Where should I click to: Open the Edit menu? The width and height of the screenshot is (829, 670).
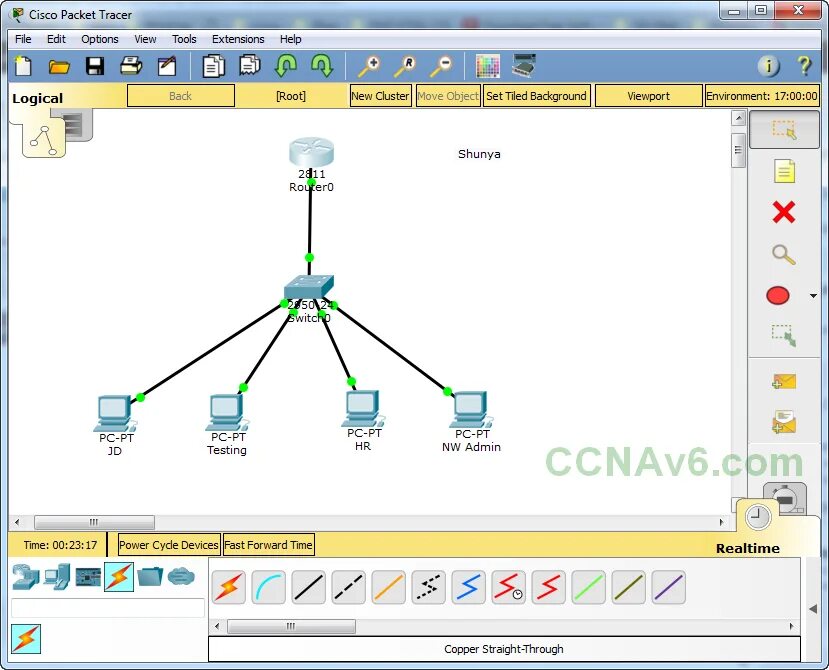56,39
